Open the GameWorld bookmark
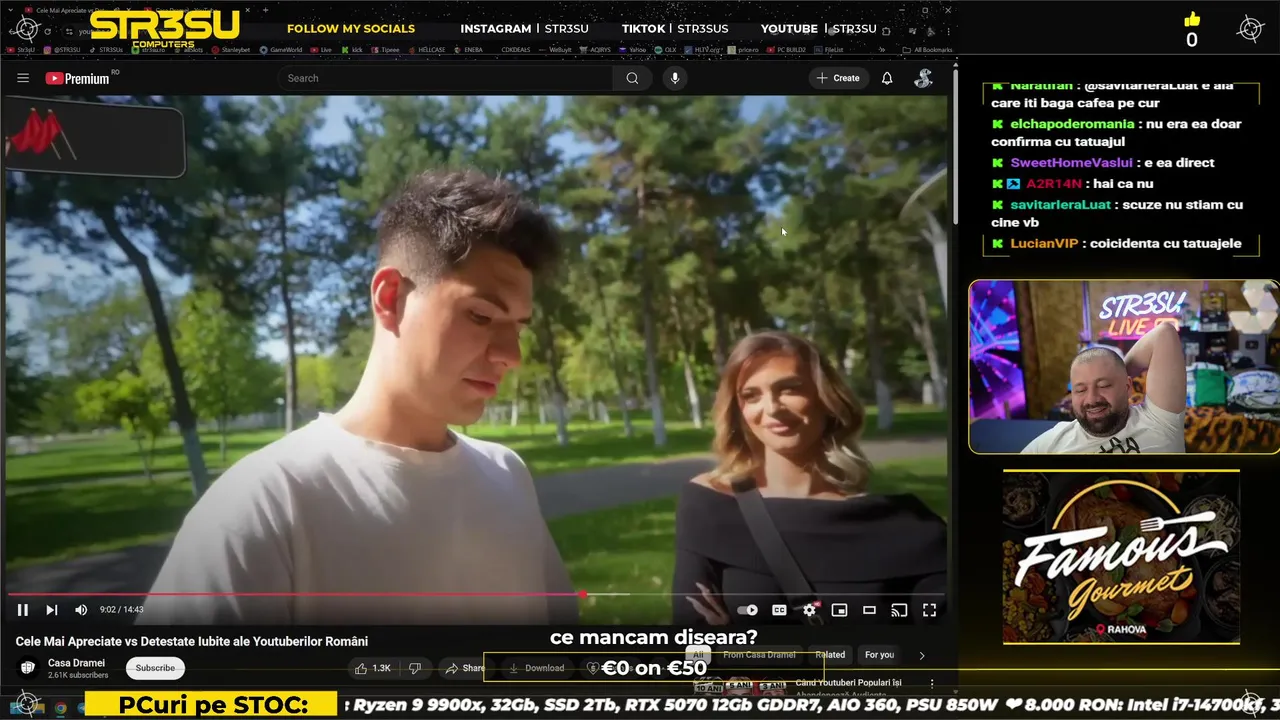The image size is (1280, 720). click(281, 49)
